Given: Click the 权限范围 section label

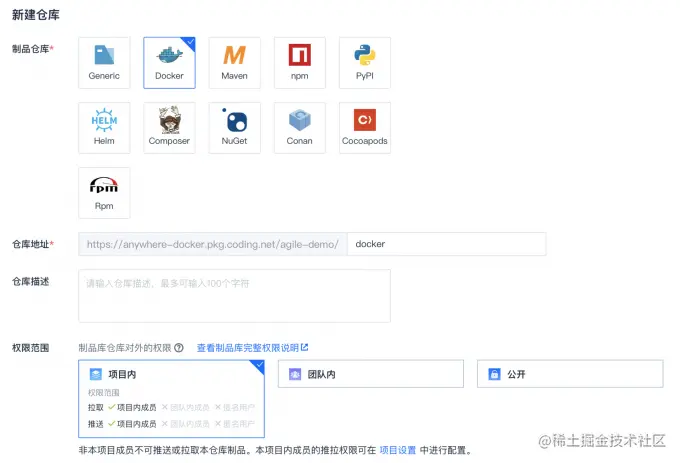Looking at the screenshot, I should [30, 348].
